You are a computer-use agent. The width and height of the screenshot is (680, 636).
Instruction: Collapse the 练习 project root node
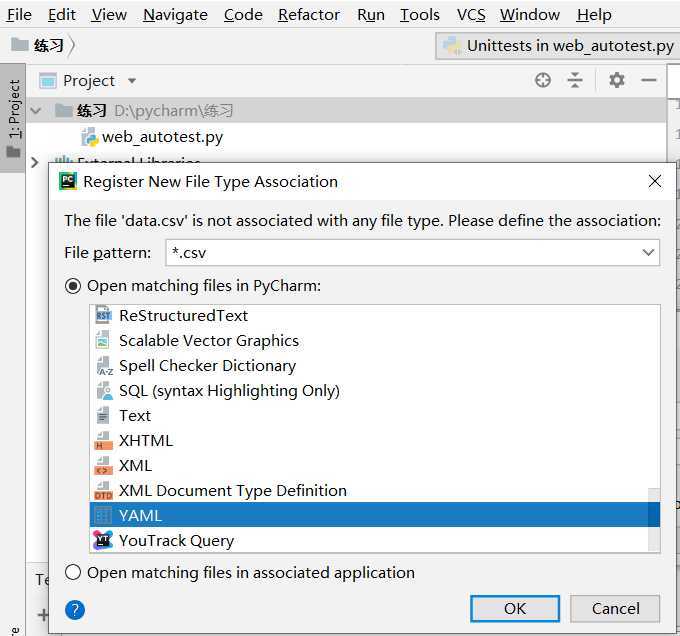click(36, 111)
